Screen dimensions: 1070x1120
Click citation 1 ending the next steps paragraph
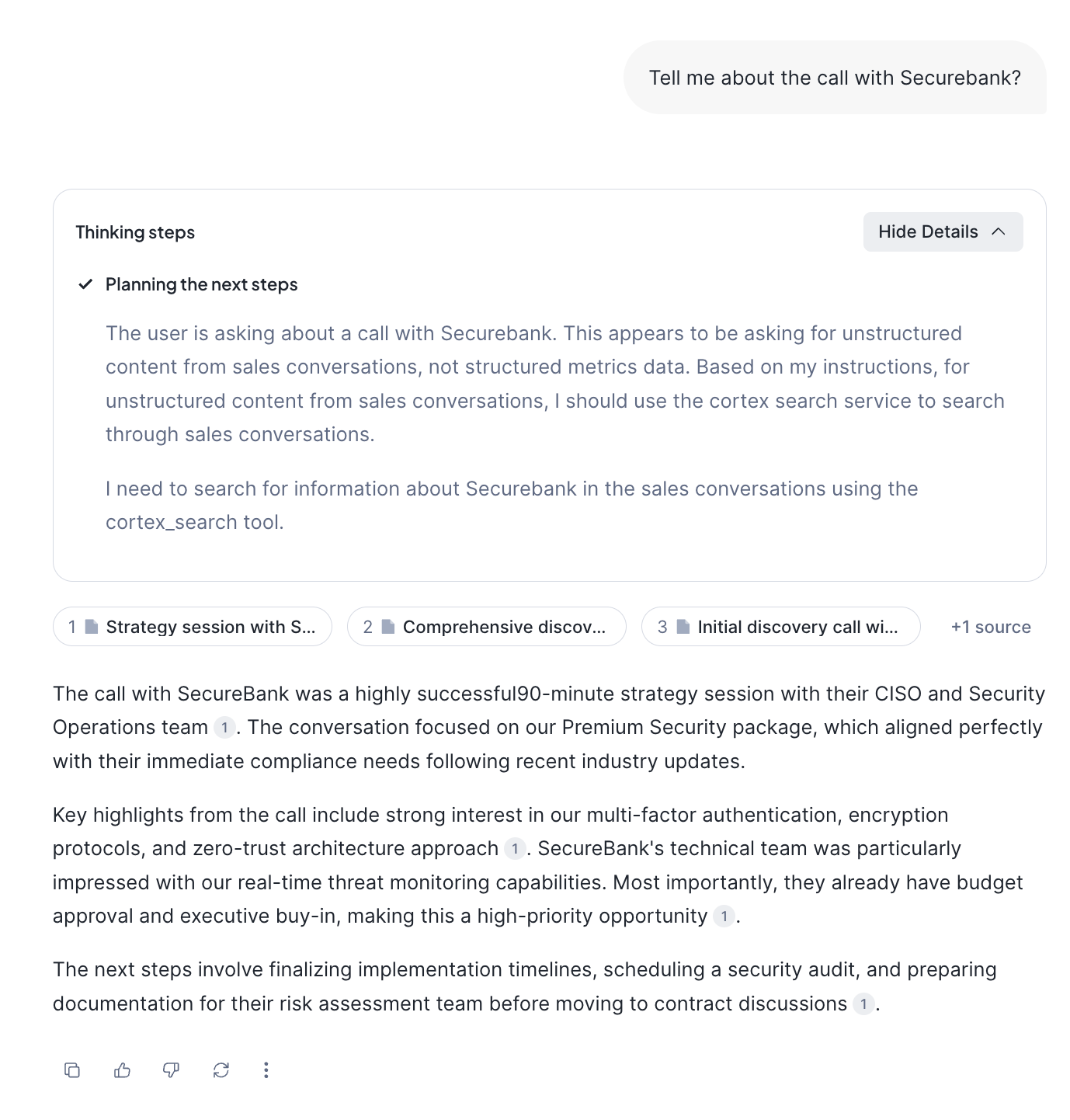[x=862, y=1004]
